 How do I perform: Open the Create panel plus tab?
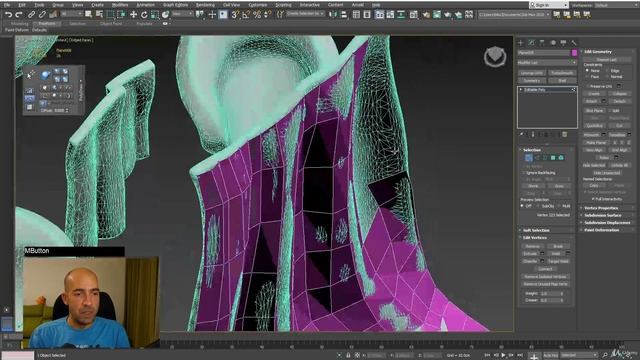point(520,42)
